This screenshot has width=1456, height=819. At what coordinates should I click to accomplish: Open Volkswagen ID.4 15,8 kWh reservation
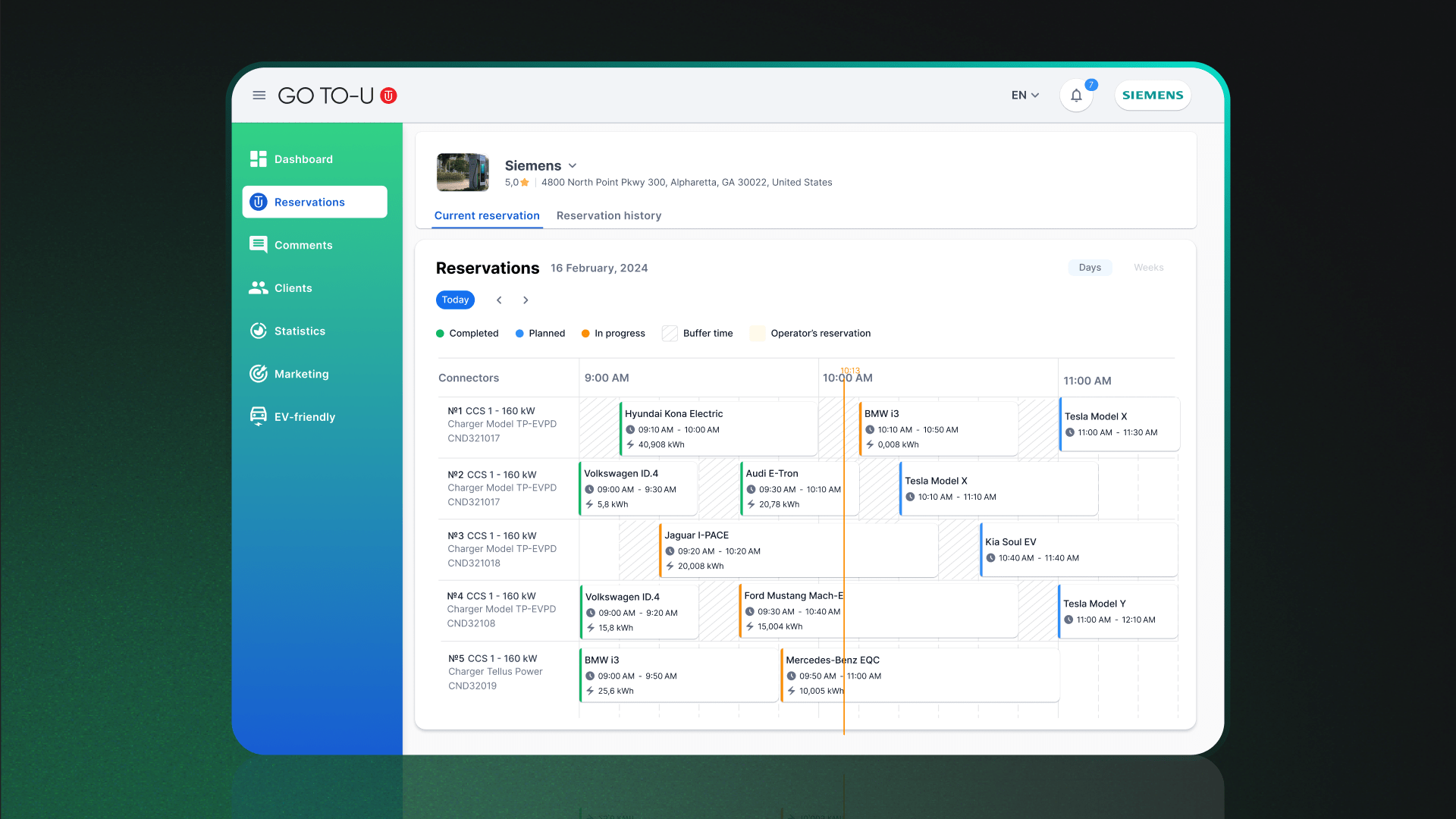(639, 611)
